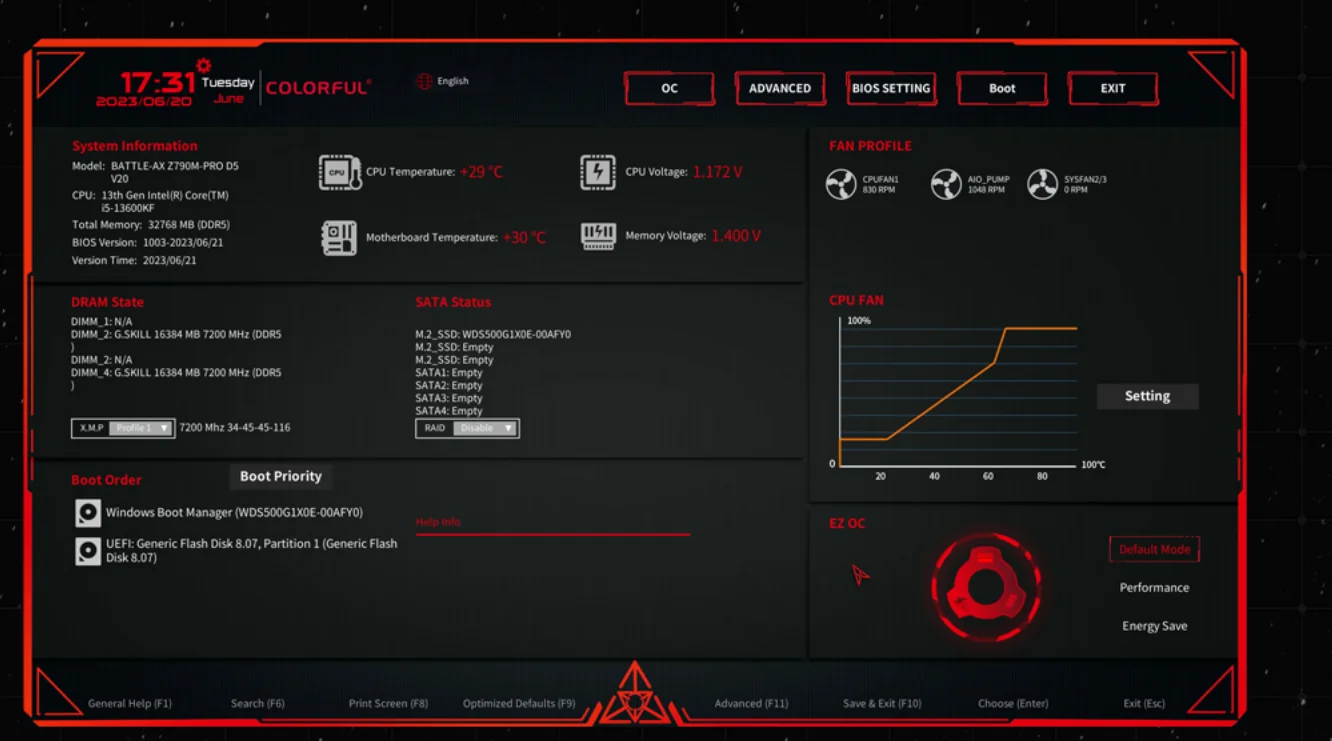The image size is (1332, 741).
Task: Switch to the ADVANCED tab
Action: [x=780, y=88]
